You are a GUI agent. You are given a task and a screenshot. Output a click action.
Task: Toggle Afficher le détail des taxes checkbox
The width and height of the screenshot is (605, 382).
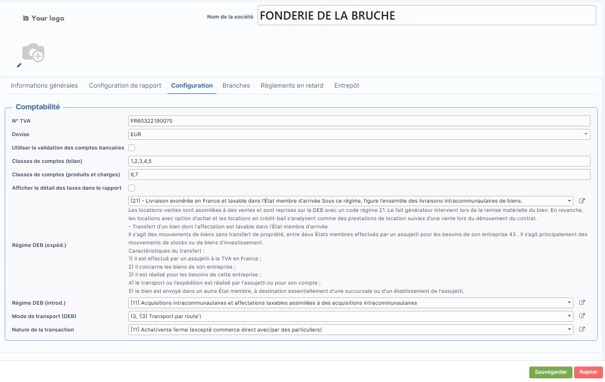[x=132, y=188]
